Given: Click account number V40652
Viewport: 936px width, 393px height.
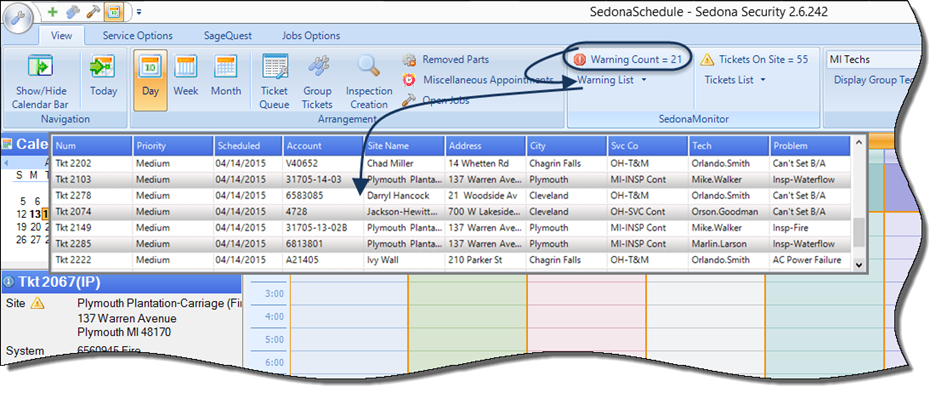Looking at the screenshot, I should [303, 163].
